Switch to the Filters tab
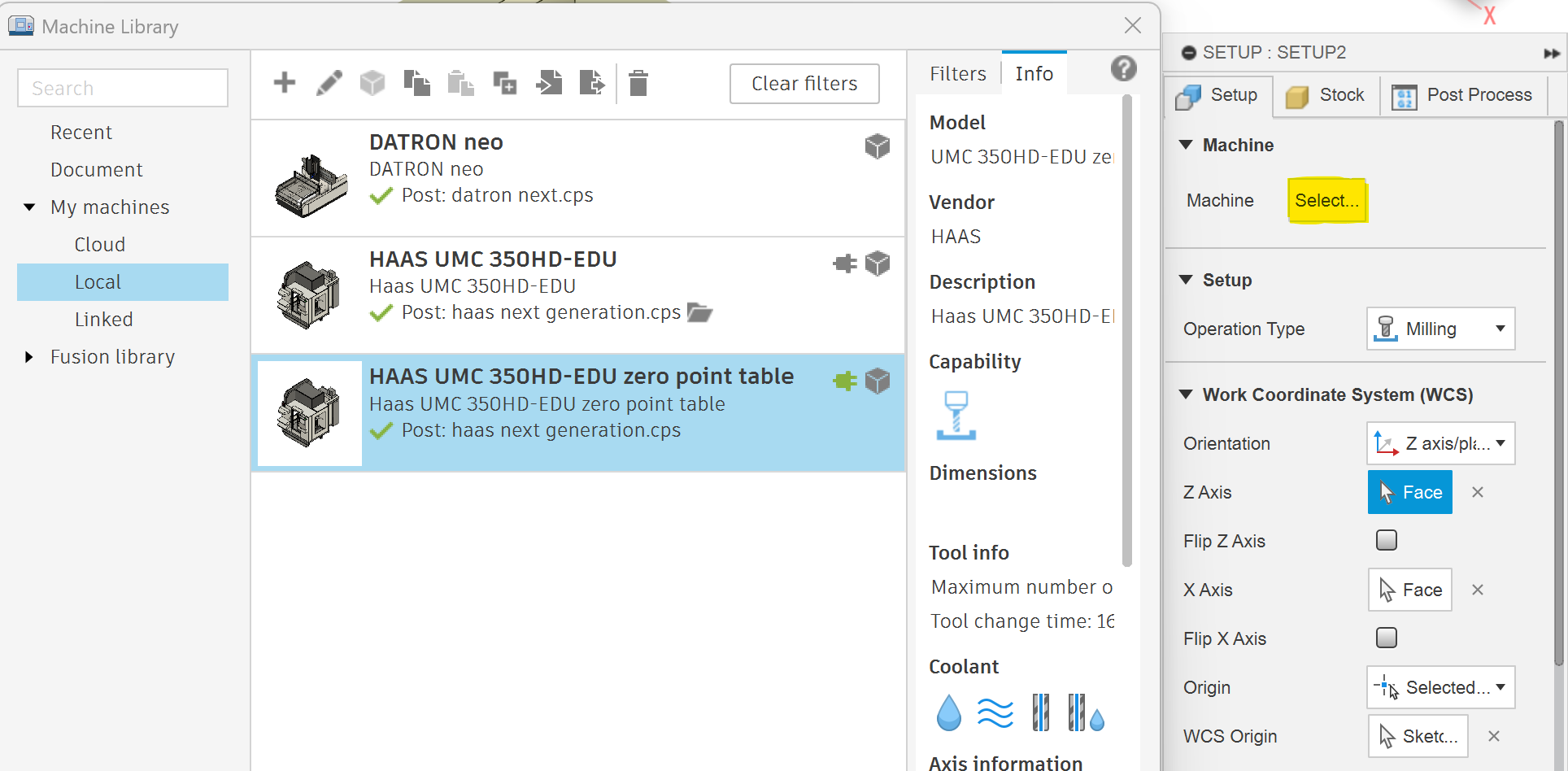Image resolution: width=1568 pixels, height=771 pixels. click(957, 74)
